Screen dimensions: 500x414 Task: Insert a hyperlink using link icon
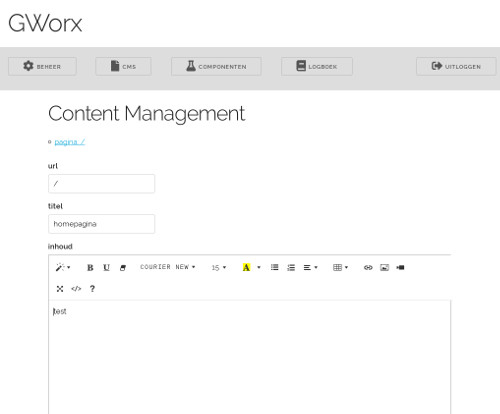368,267
